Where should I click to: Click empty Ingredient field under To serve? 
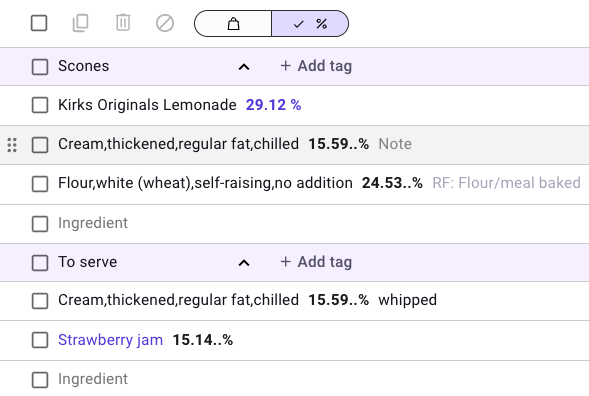[93, 379]
